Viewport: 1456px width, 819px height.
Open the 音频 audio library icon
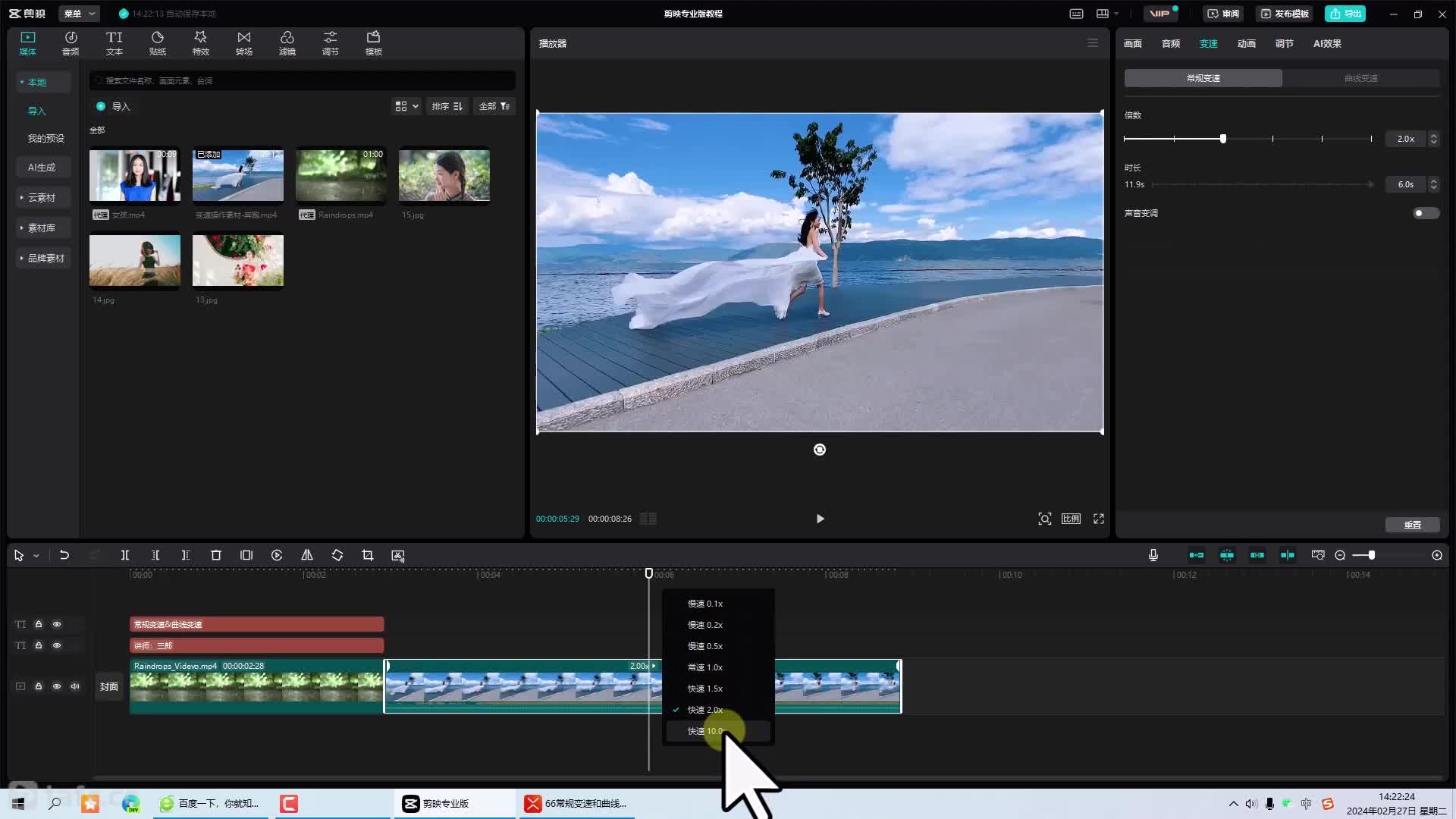71,43
